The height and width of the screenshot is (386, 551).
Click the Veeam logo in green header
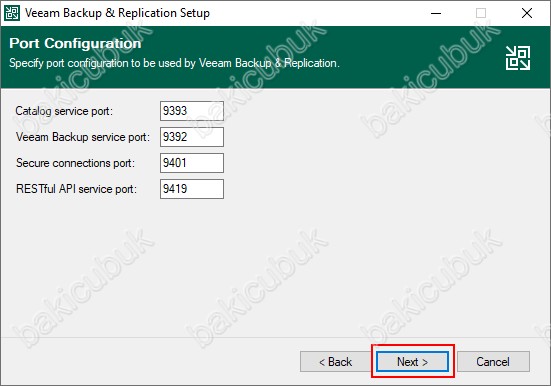(x=518, y=58)
